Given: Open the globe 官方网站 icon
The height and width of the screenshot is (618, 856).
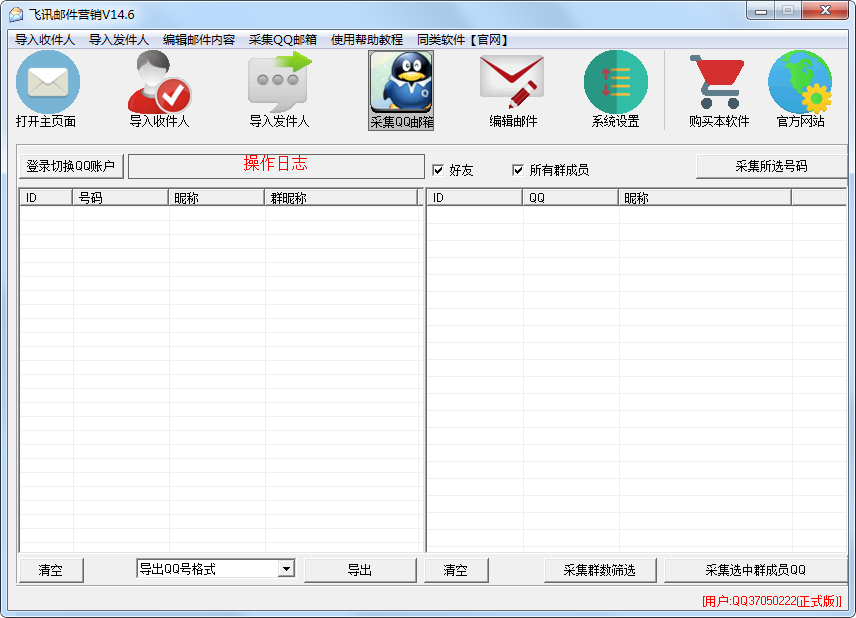Looking at the screenshot, I should click(800, 83).
